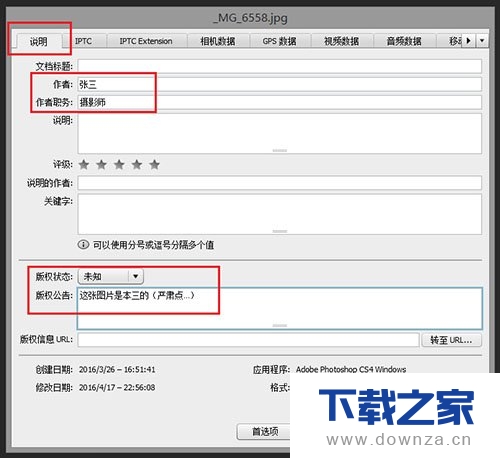Click the 创建日期 value 2016/3/26 – 16:51:41
Screen dimensions: 500x458
click(x=117, y=369)
